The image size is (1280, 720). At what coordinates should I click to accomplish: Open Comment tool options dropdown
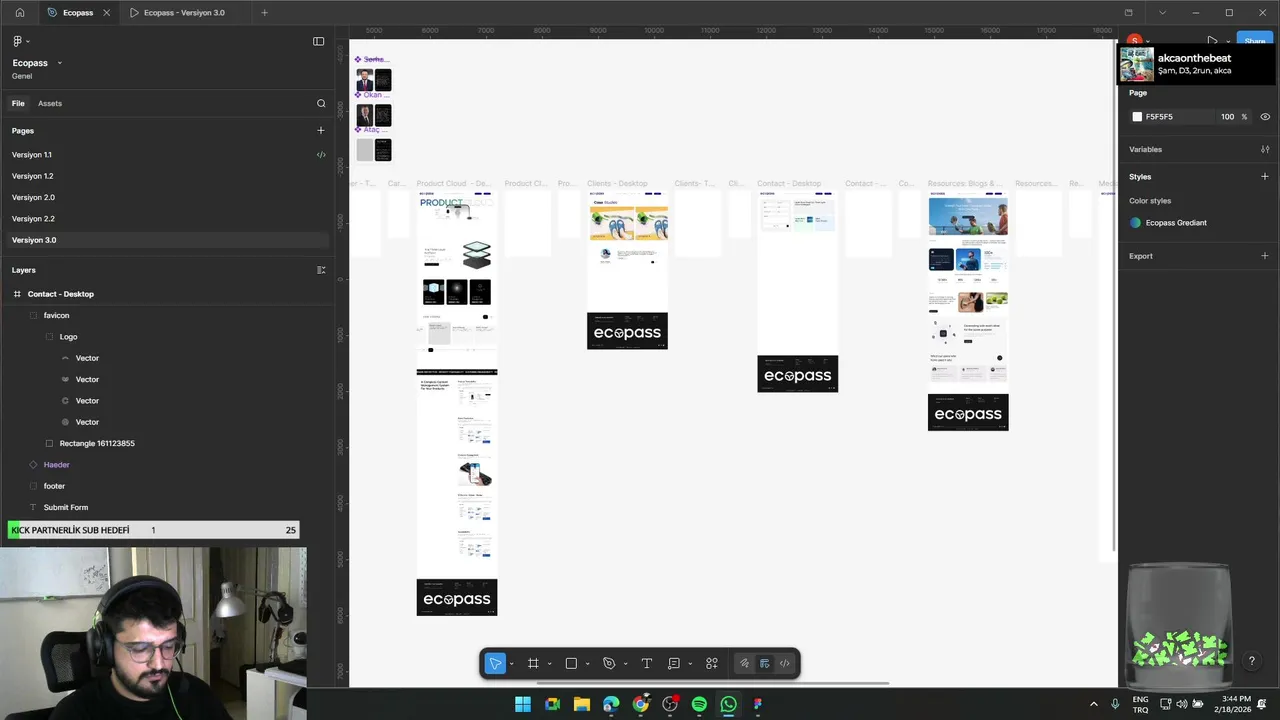tap(690, 664)
